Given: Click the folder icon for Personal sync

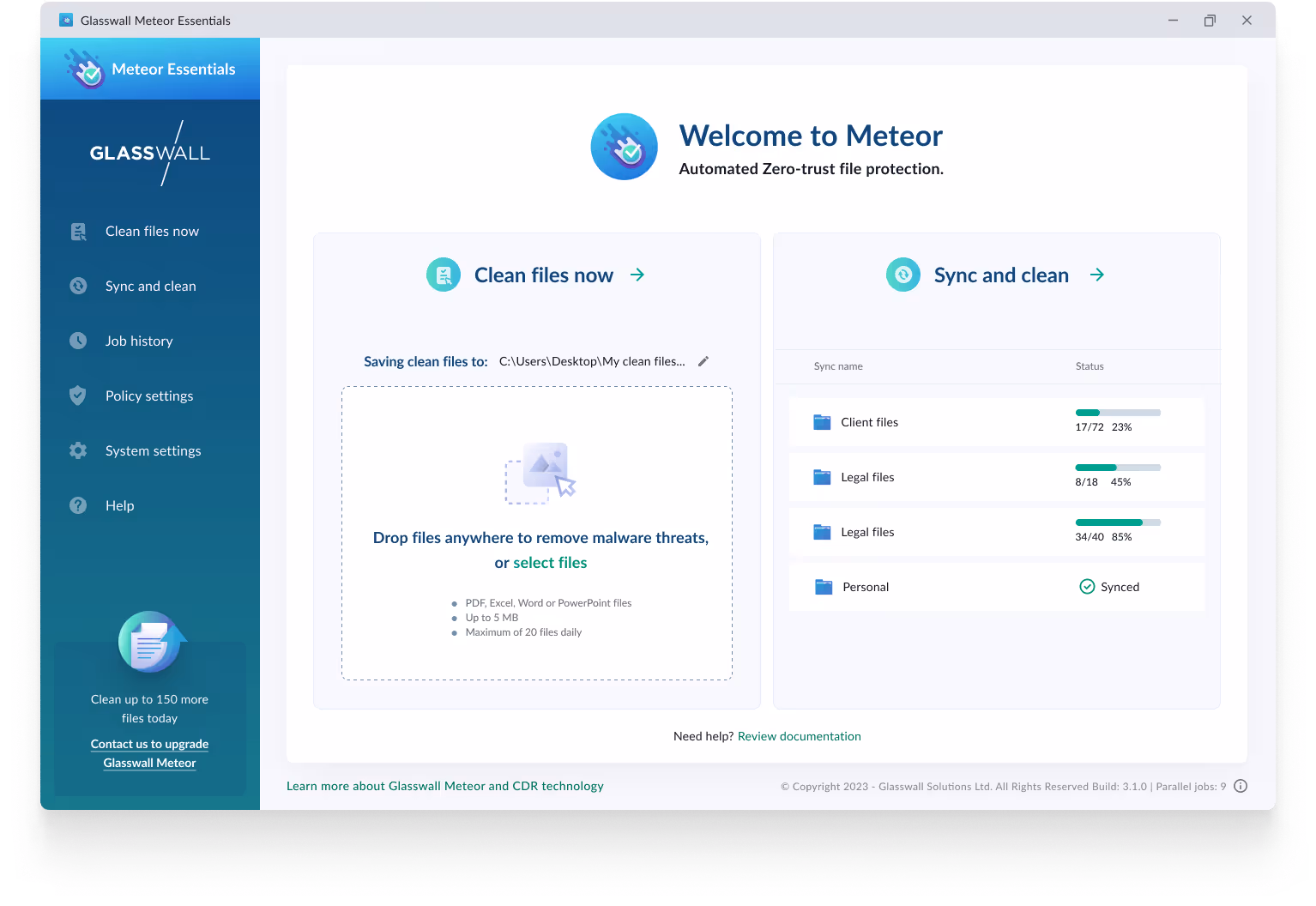Looking at the screenshot, I should point(824,587).
